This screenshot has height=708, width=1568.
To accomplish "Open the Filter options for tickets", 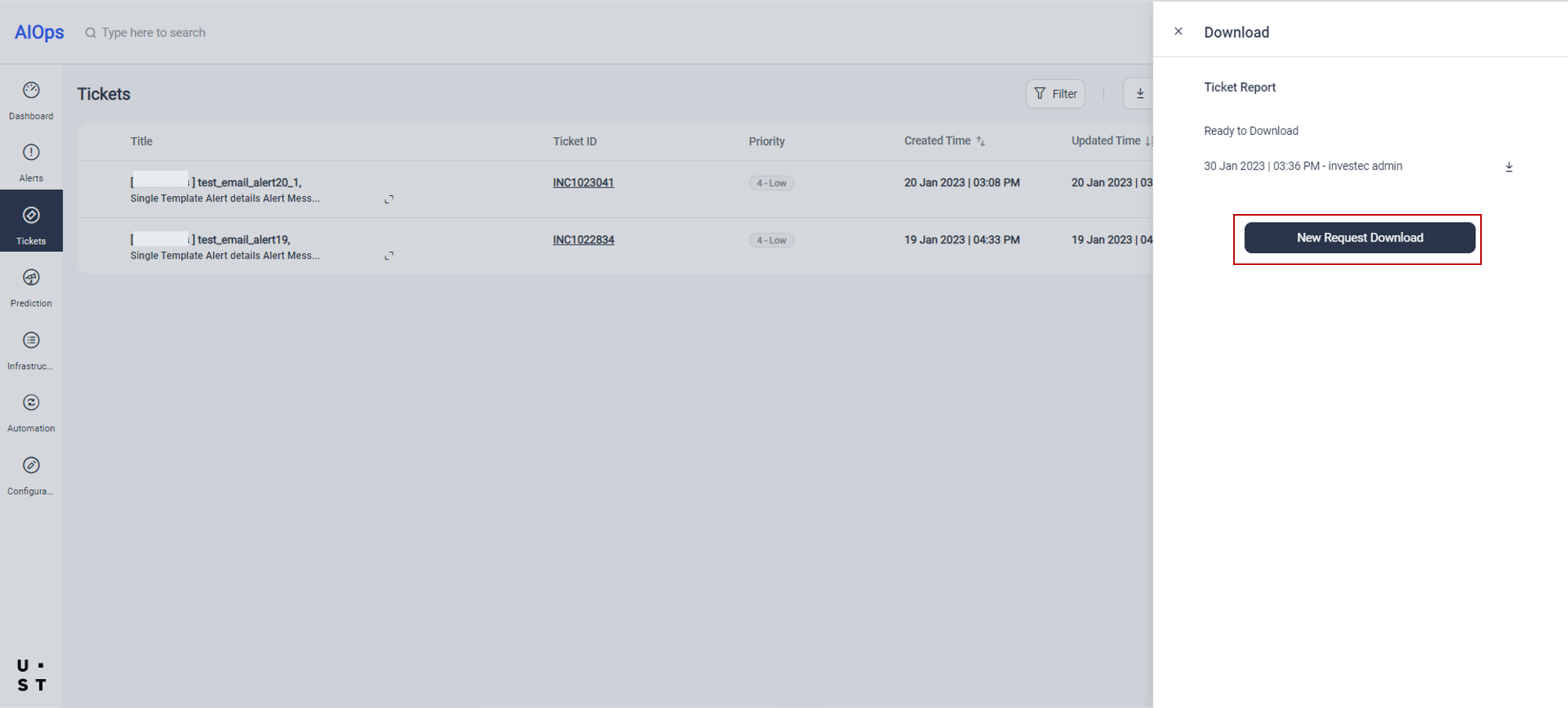I will pyautogui.click(x=1055, y=94).
